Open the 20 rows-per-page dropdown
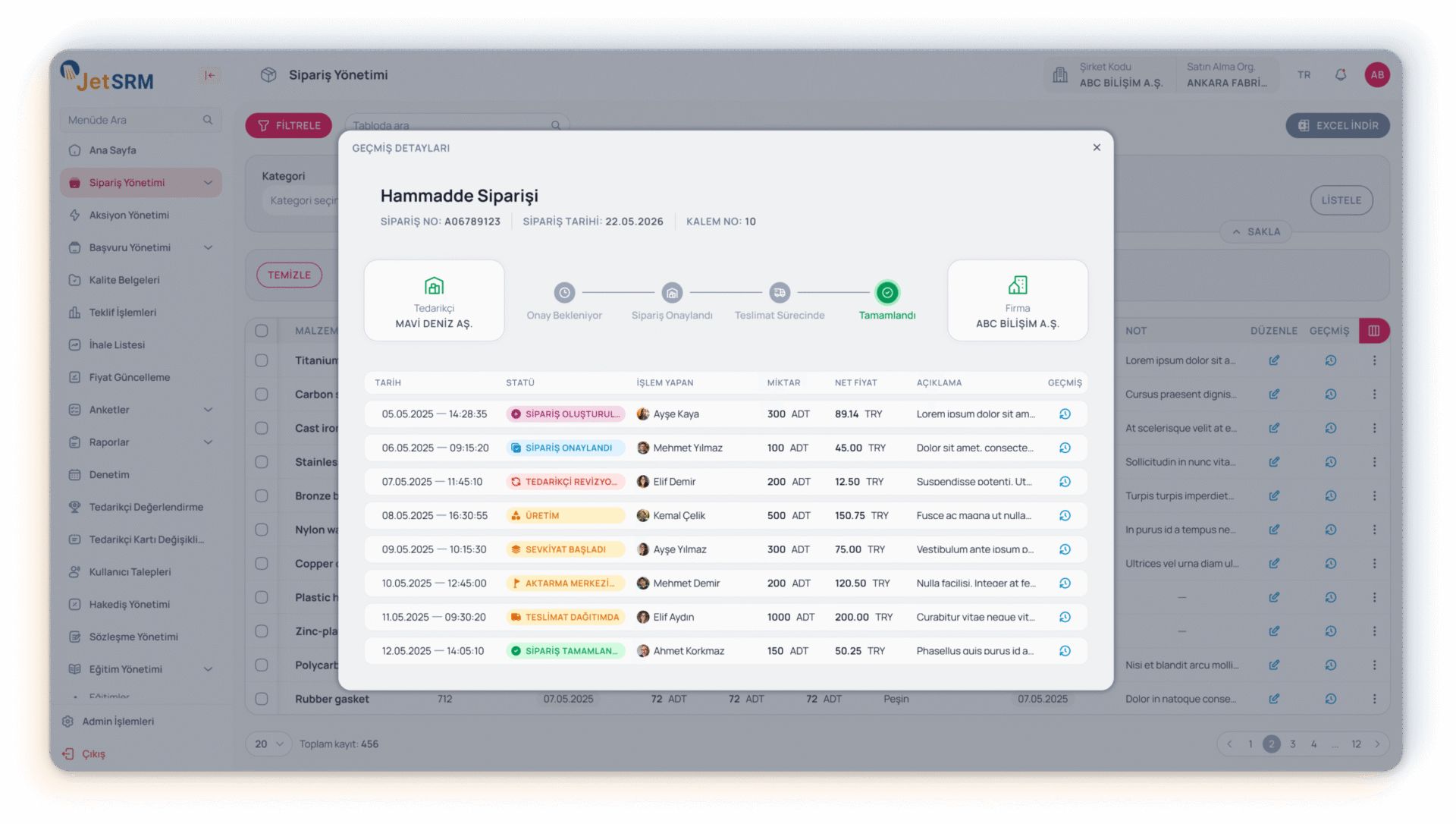Screen dimensions: 1456x824 pyautogui.click(x=268, y=744)
